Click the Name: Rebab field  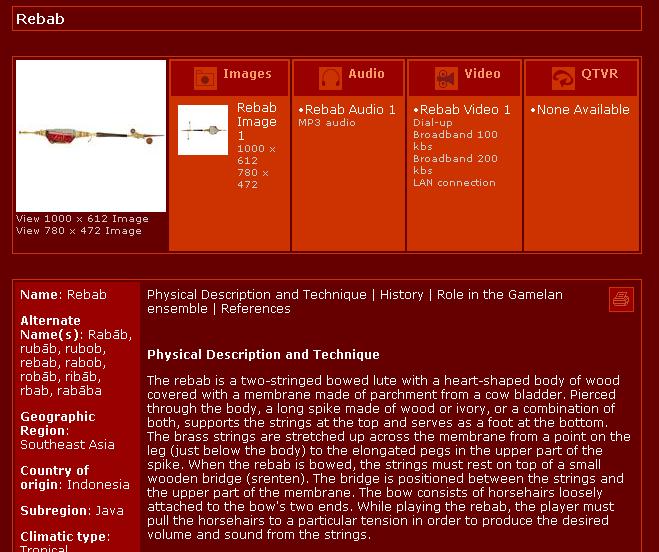point(63,295)
